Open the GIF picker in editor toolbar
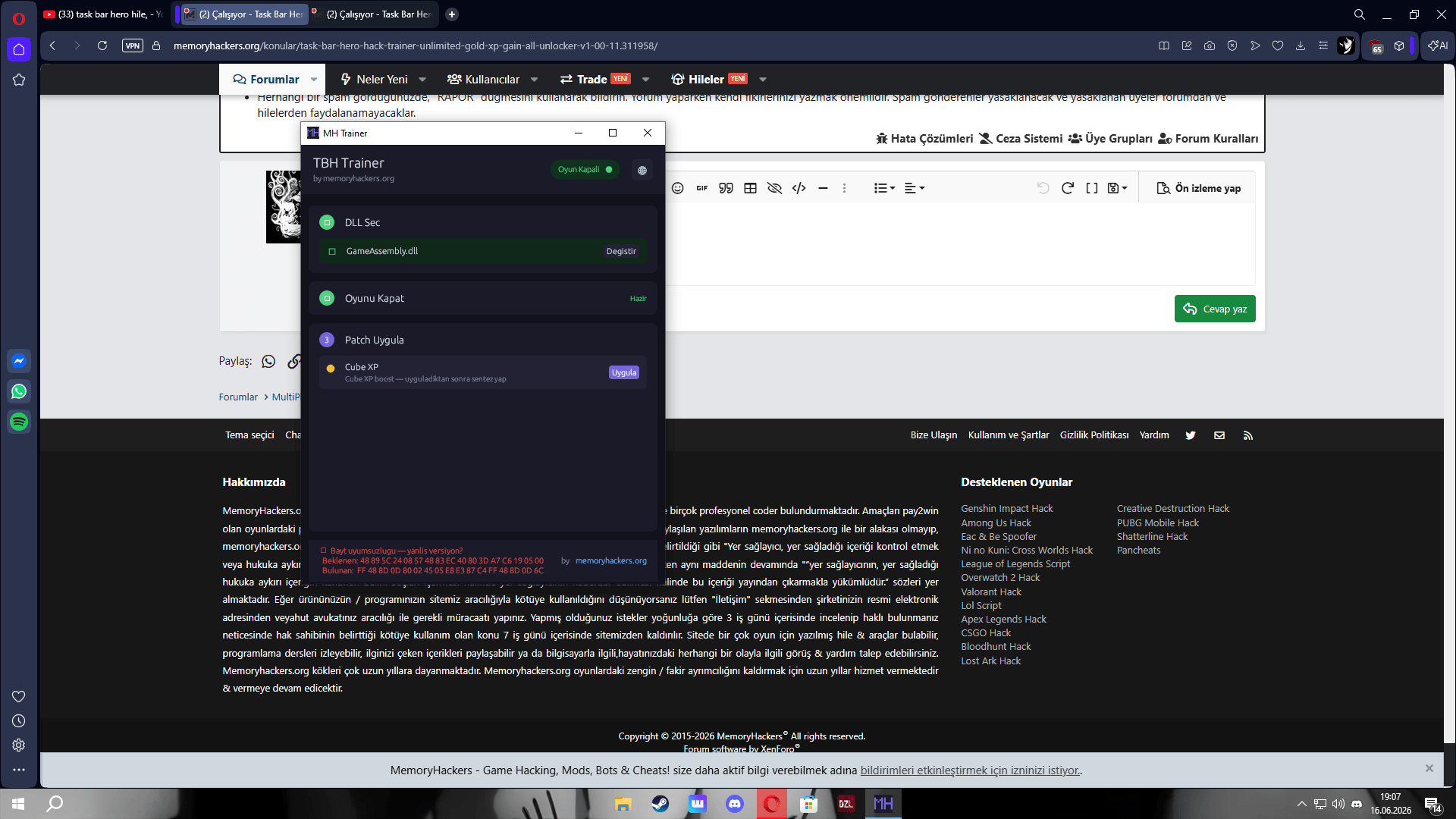 (702, 188)
